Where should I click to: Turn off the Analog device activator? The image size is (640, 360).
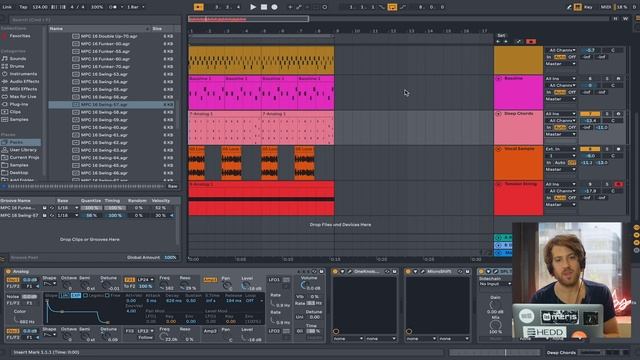pyautogui.click(x=8, y=271)
